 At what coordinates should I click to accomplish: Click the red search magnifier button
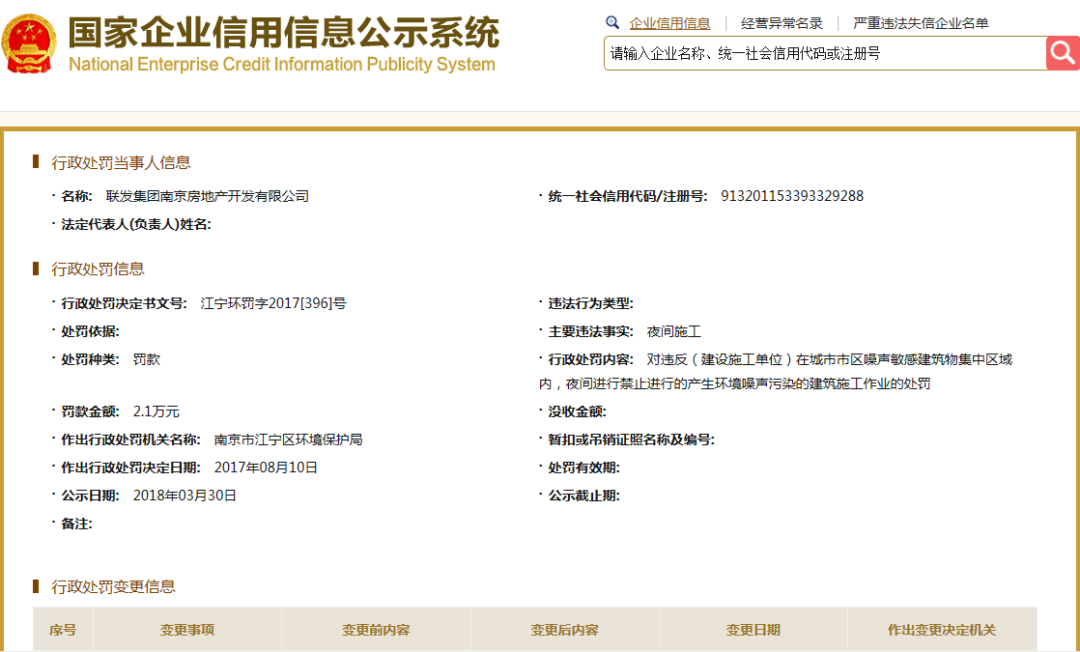pyautogui.click(x=1063, y=53)
